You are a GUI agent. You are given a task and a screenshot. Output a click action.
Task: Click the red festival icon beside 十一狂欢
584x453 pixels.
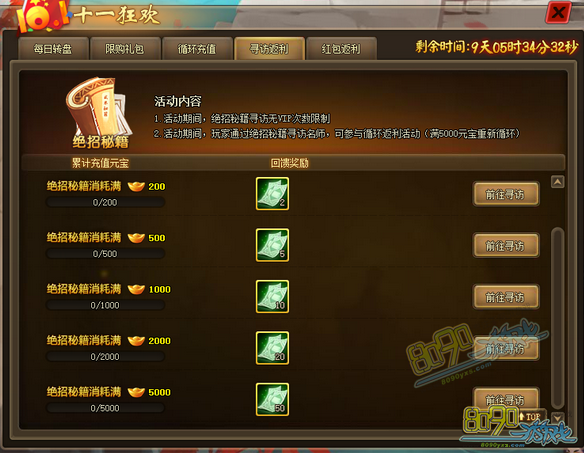42,16
